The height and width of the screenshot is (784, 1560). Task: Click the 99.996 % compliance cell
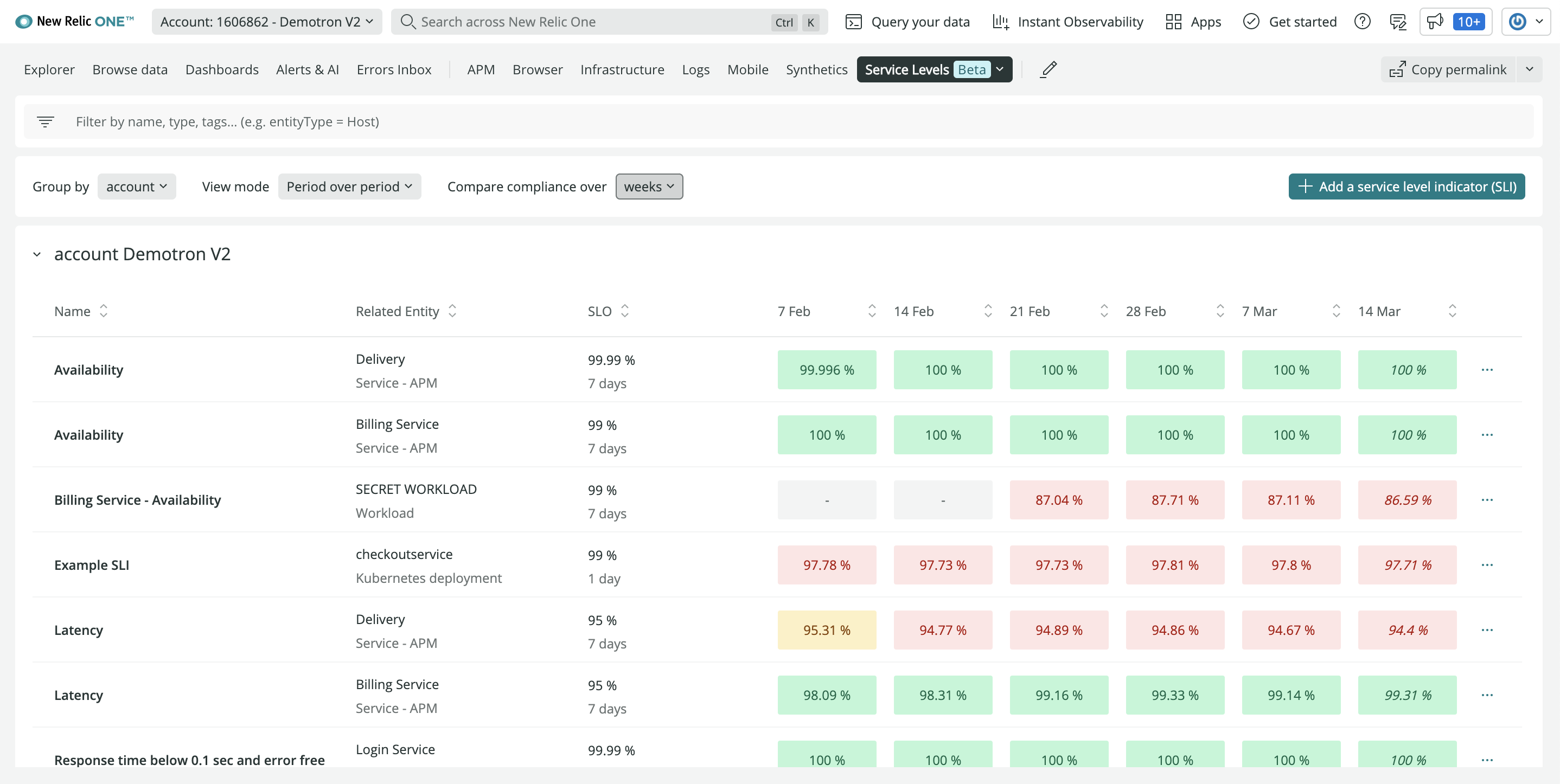click(827, 370)
